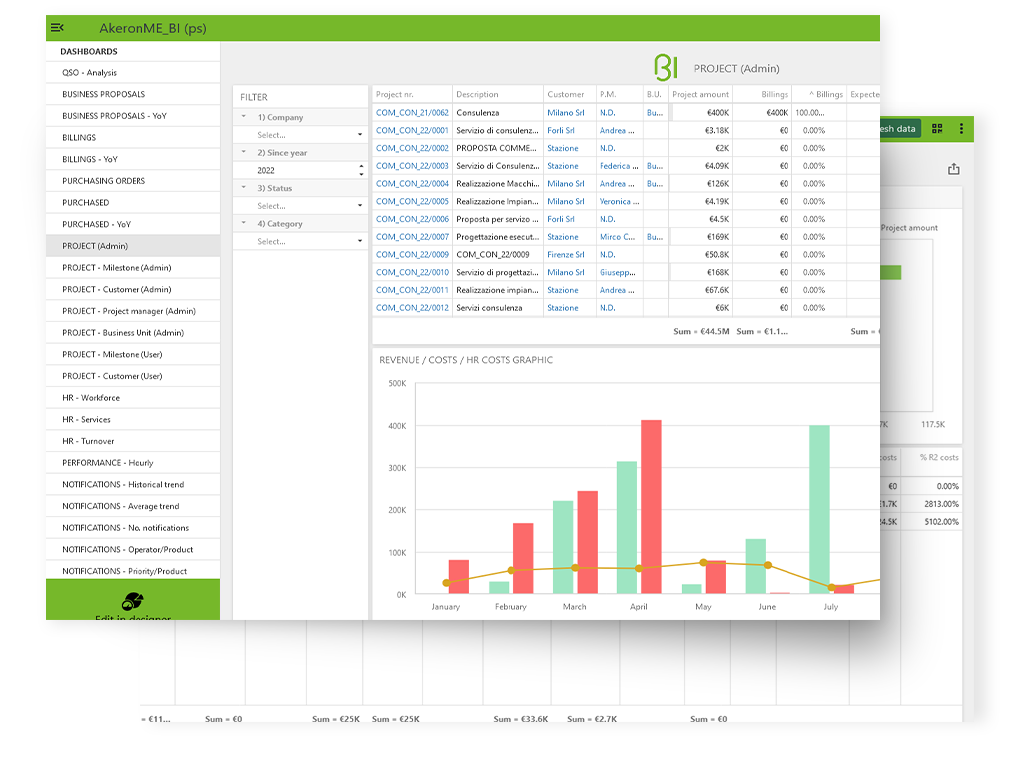Viewport: 1024px width, 780px height.
Task: Collapse the '2) Since year' filter section
Action: 245,153
